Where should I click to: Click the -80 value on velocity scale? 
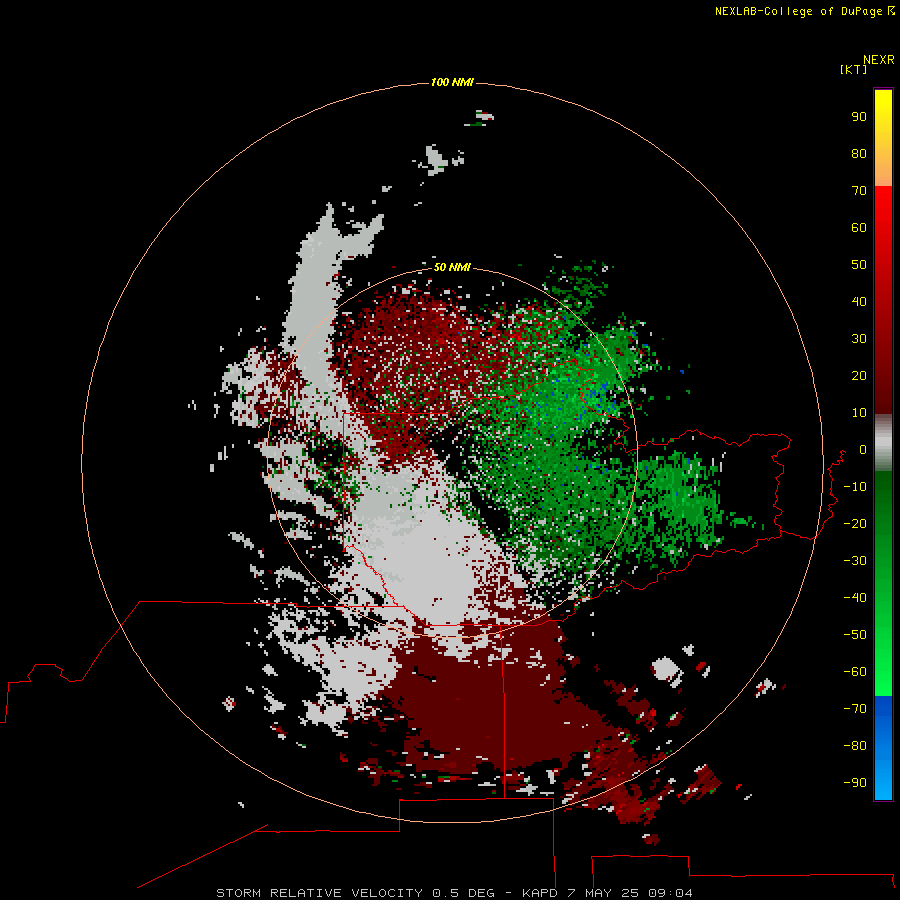coord(855,746)
